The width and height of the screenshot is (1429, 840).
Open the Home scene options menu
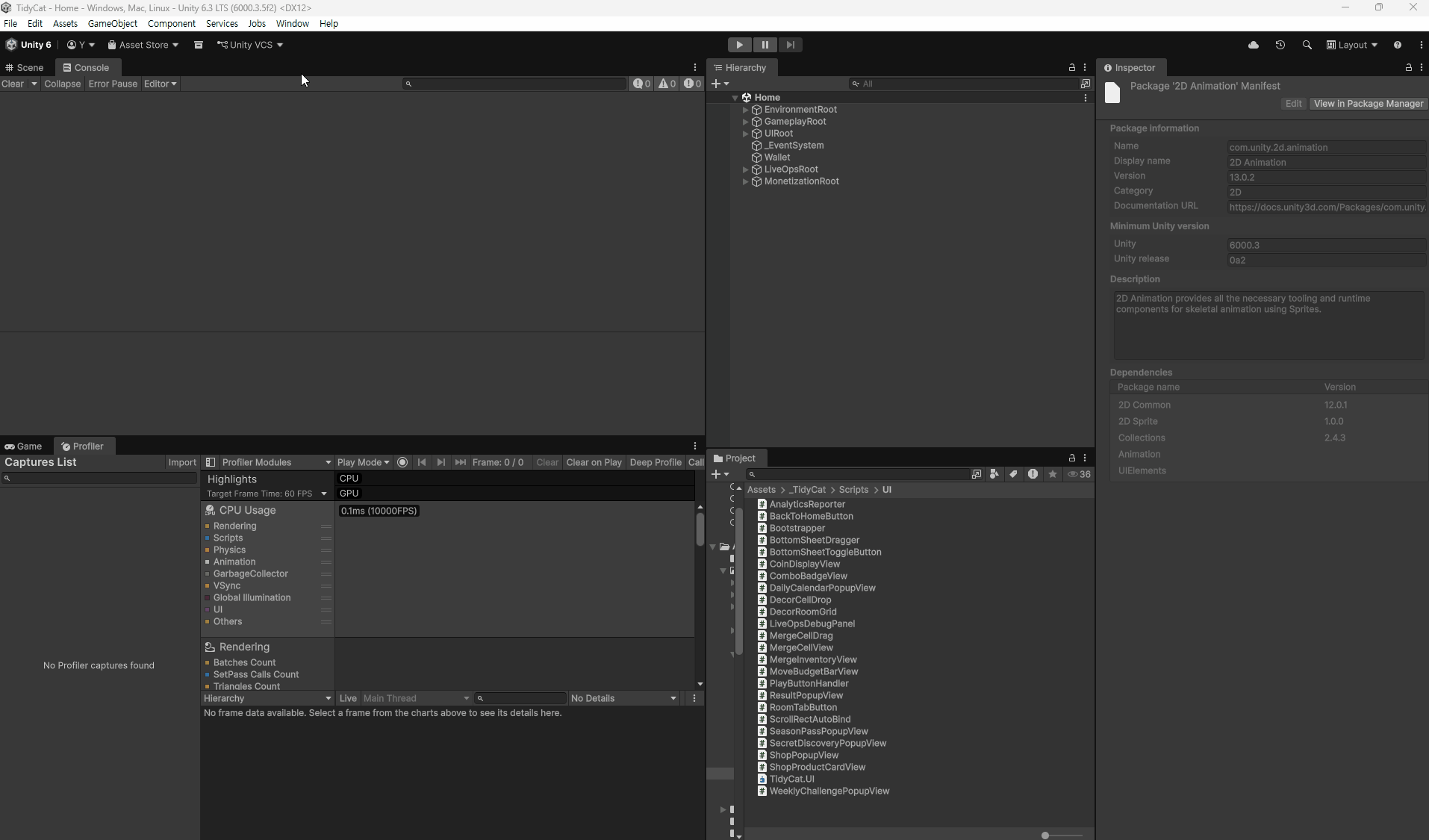tap(1086, 98)
